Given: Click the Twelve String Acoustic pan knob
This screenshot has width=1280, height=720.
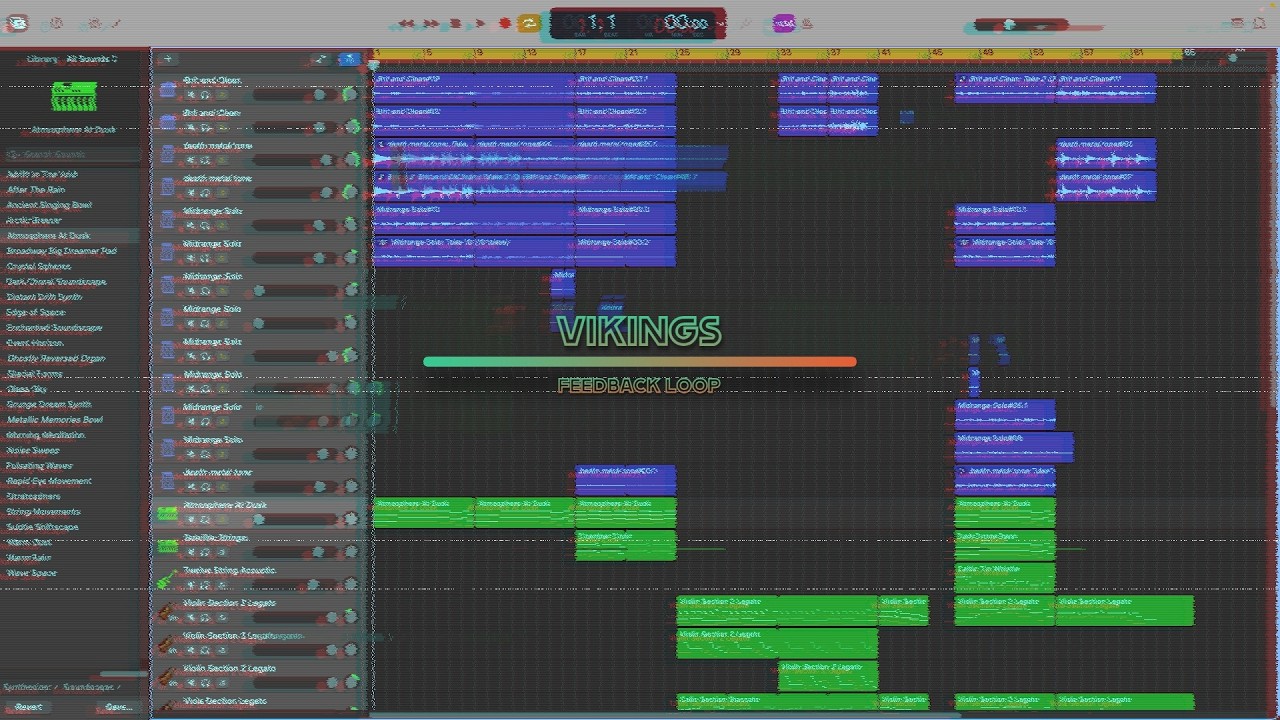Looking at the screenshot, I should point(351,585).
